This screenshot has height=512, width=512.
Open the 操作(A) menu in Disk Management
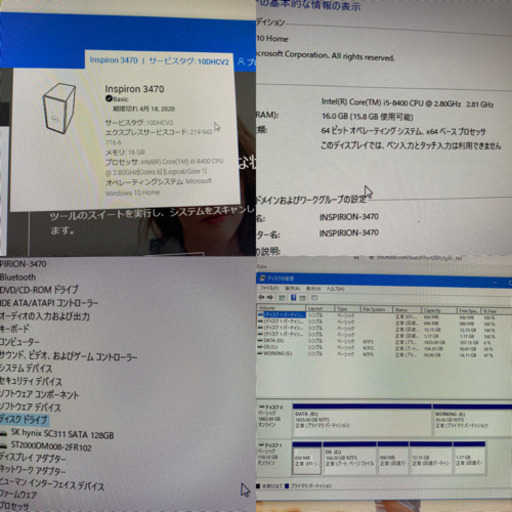[x=292, y=288]
